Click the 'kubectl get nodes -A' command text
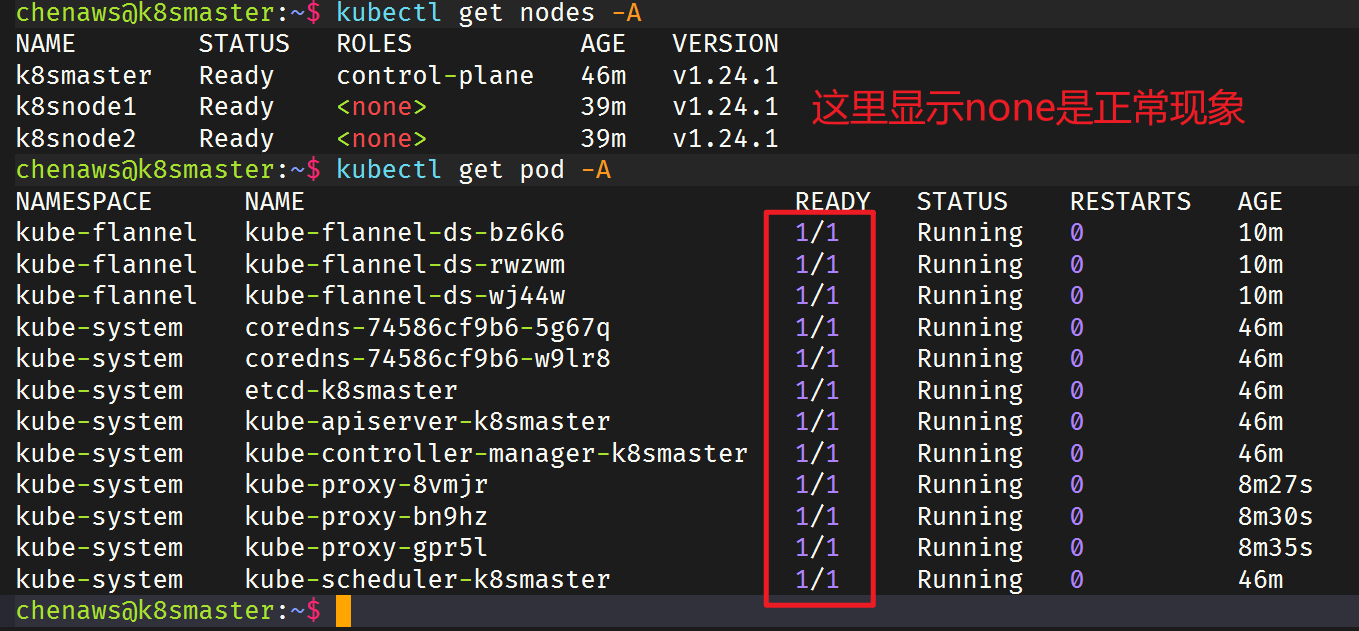Image resolution: width=1359 pixels, height=631 pixels. click(x=489, y=13)
